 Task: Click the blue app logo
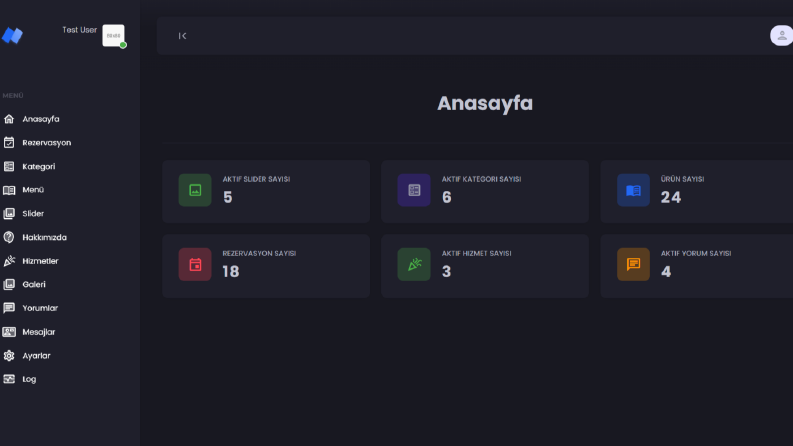point(12,35)
